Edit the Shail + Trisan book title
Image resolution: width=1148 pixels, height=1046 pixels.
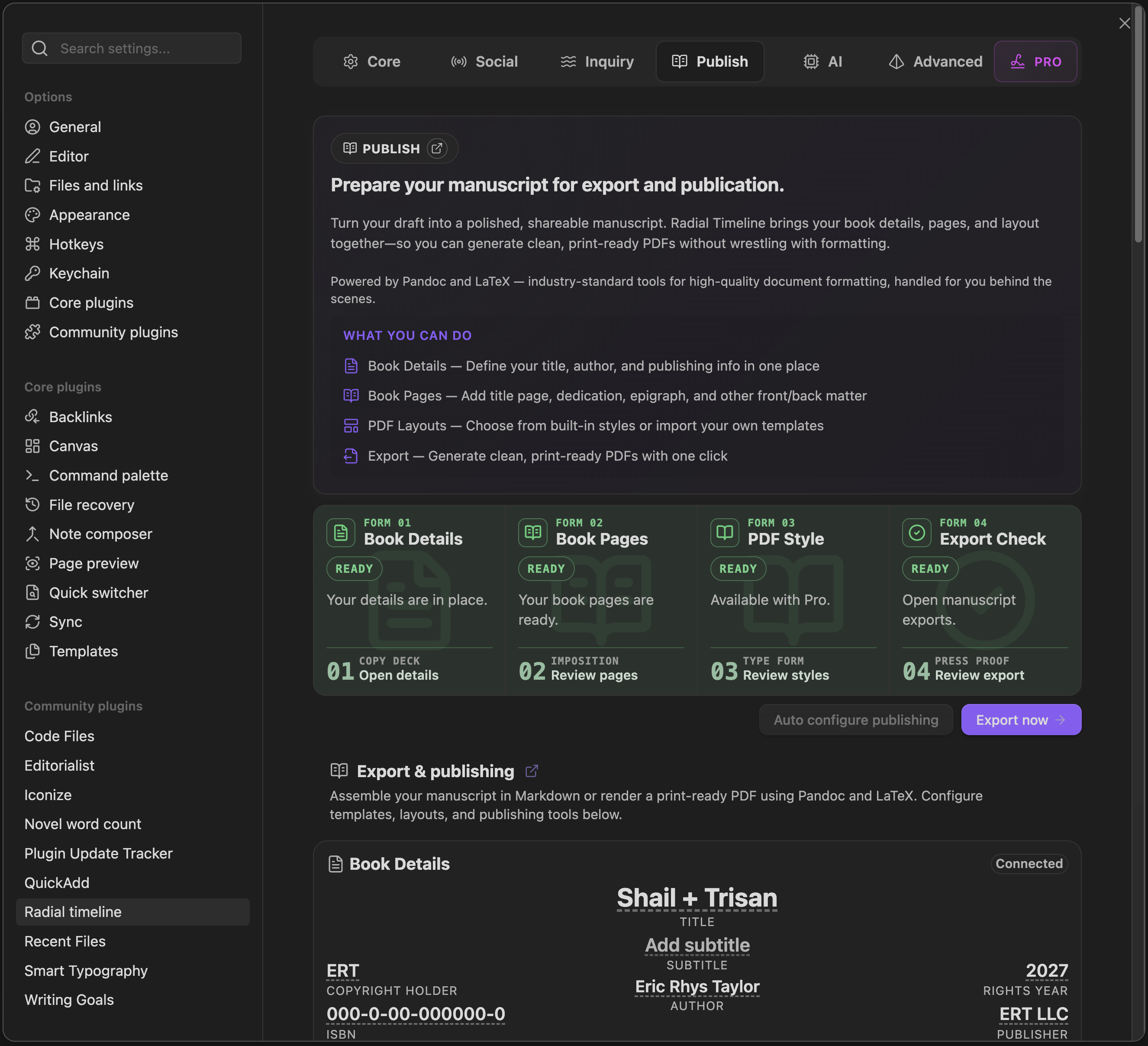pos(697,898)
